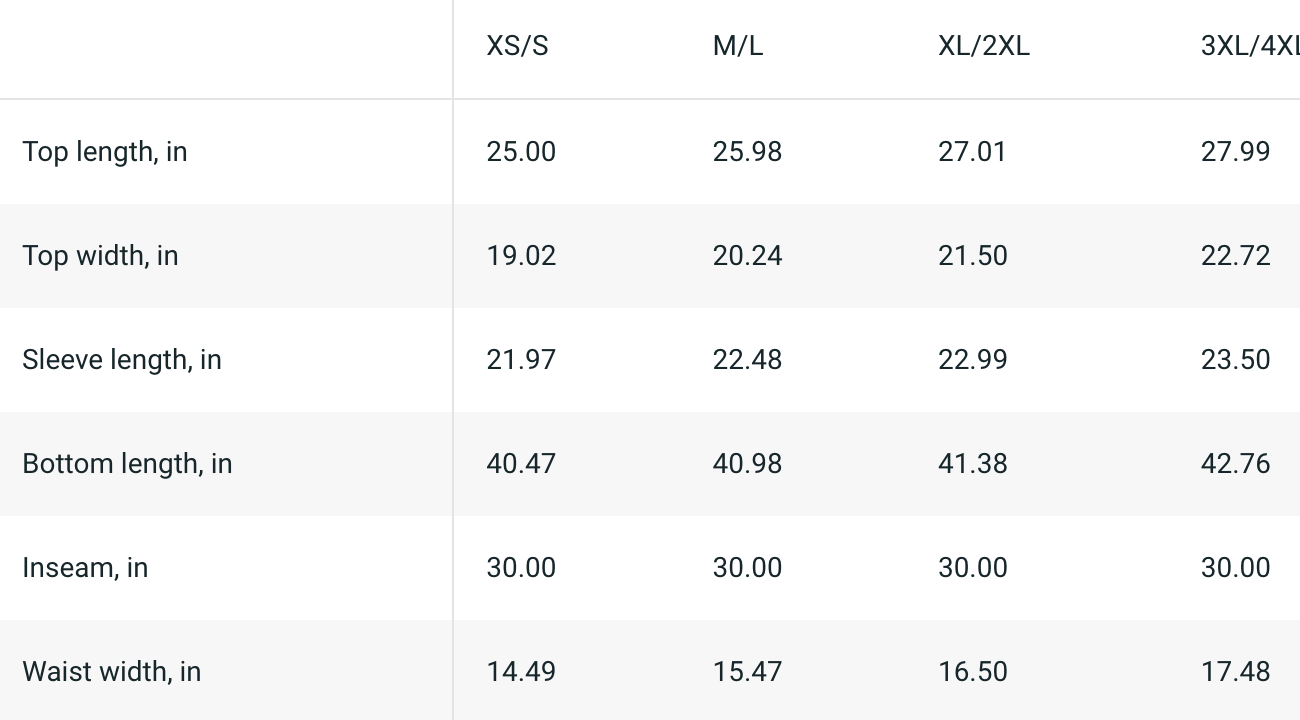Click the 42.76 bottom length value

click(x=1235, y=464)
